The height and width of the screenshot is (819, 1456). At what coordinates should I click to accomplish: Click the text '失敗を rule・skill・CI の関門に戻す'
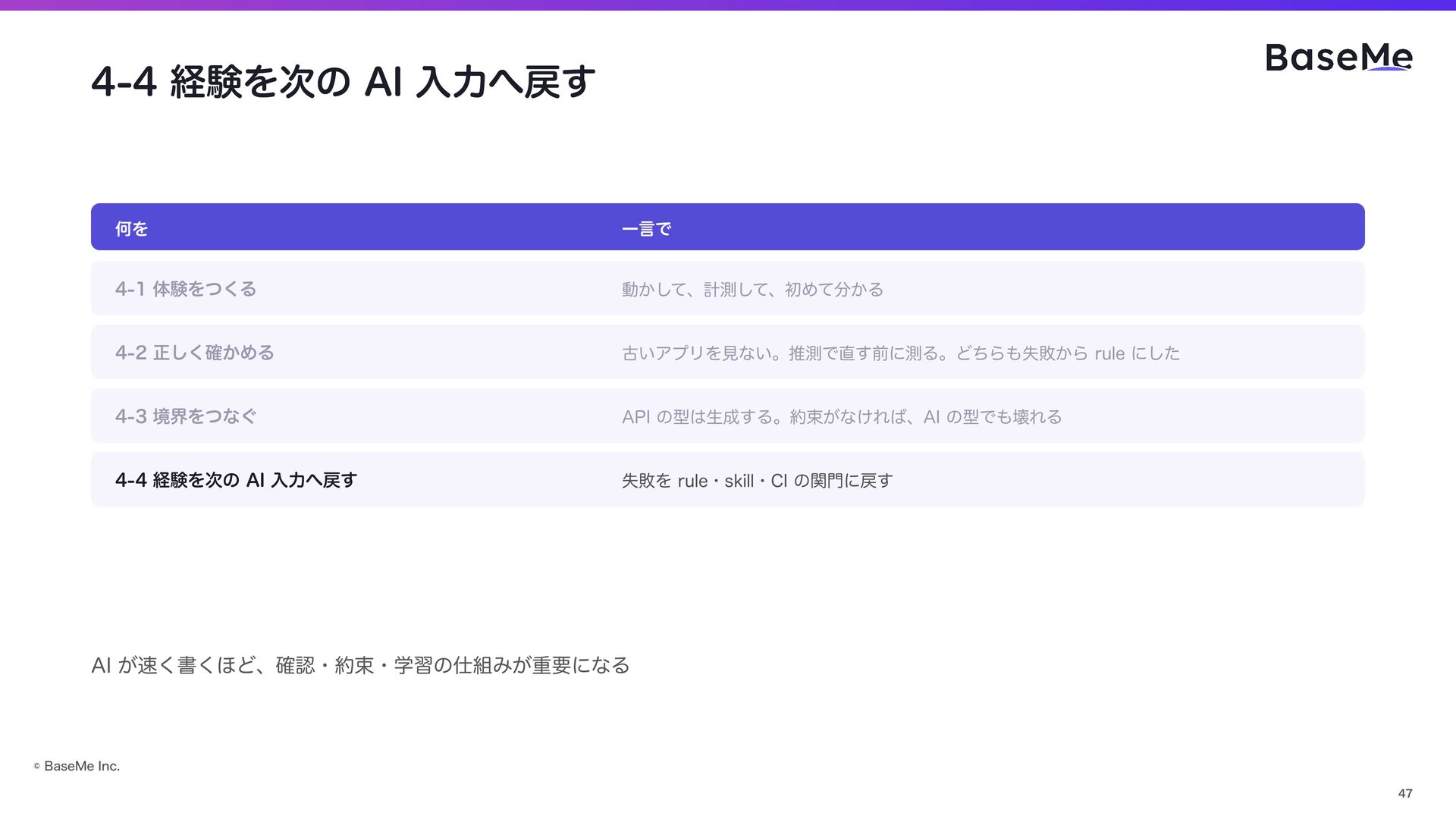(757, 480)
